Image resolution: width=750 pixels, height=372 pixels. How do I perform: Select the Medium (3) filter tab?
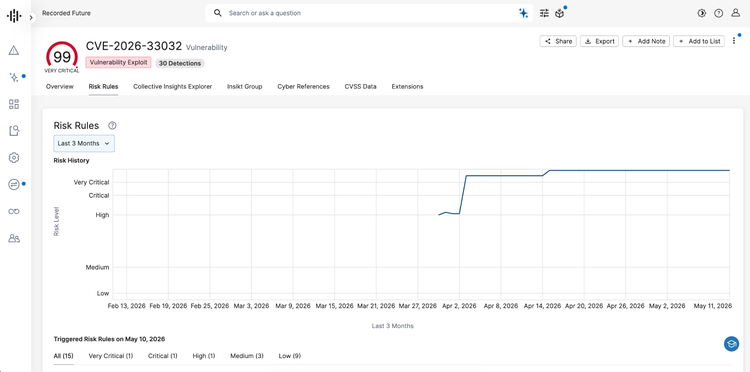tap(247, 356)
